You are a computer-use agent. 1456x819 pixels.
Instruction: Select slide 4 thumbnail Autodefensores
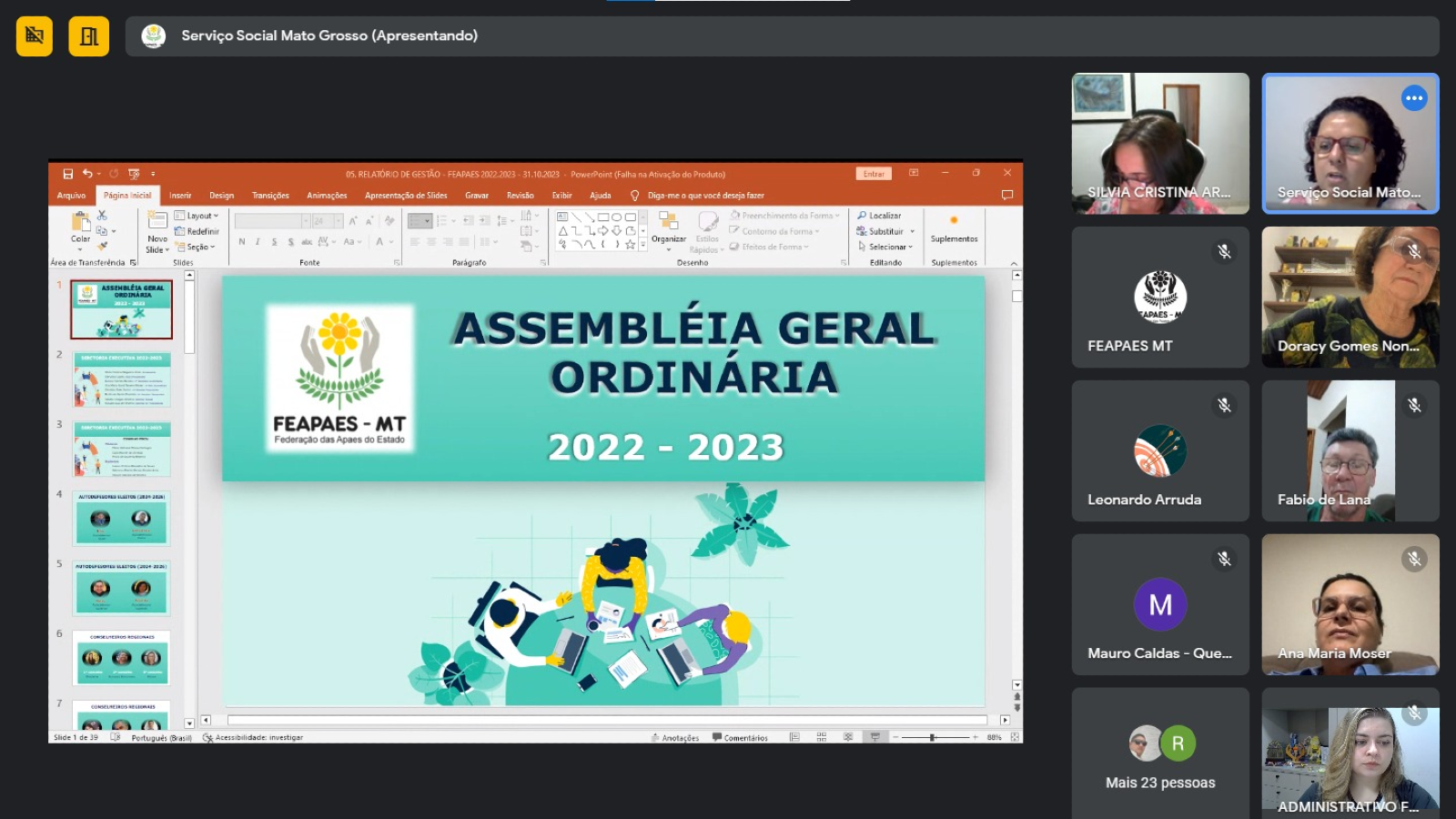click(x=121, y=520)
